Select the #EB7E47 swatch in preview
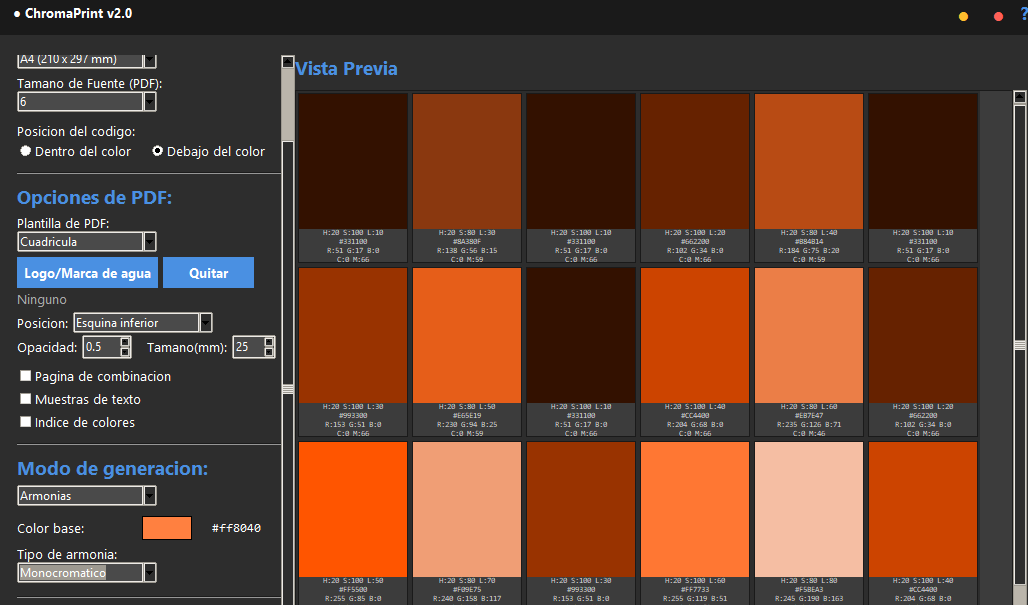Viewport: 1028px width, 605px height. point(808,335)
